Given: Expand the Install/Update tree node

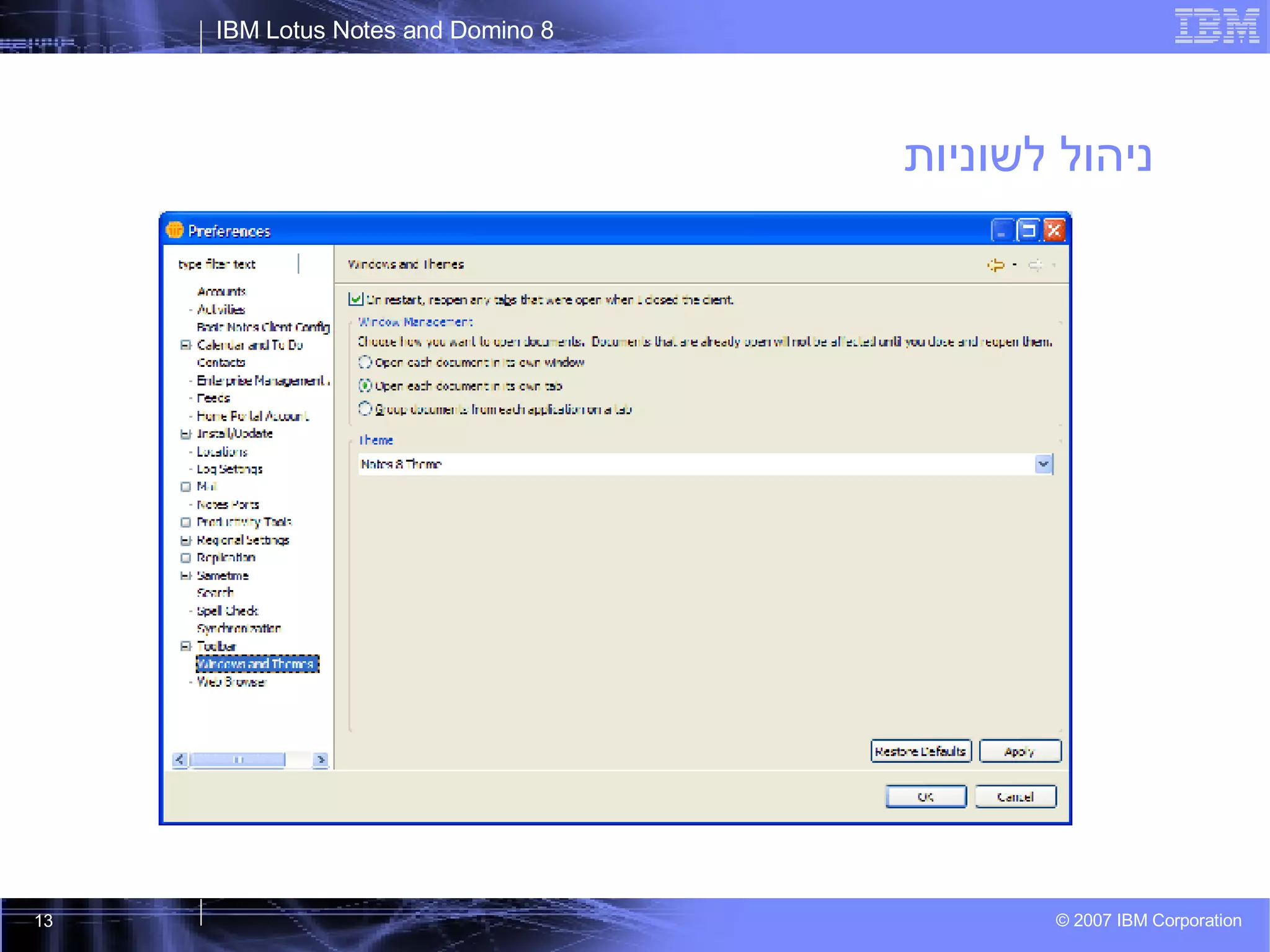Looking at the screenshot, I should [185, 434].
